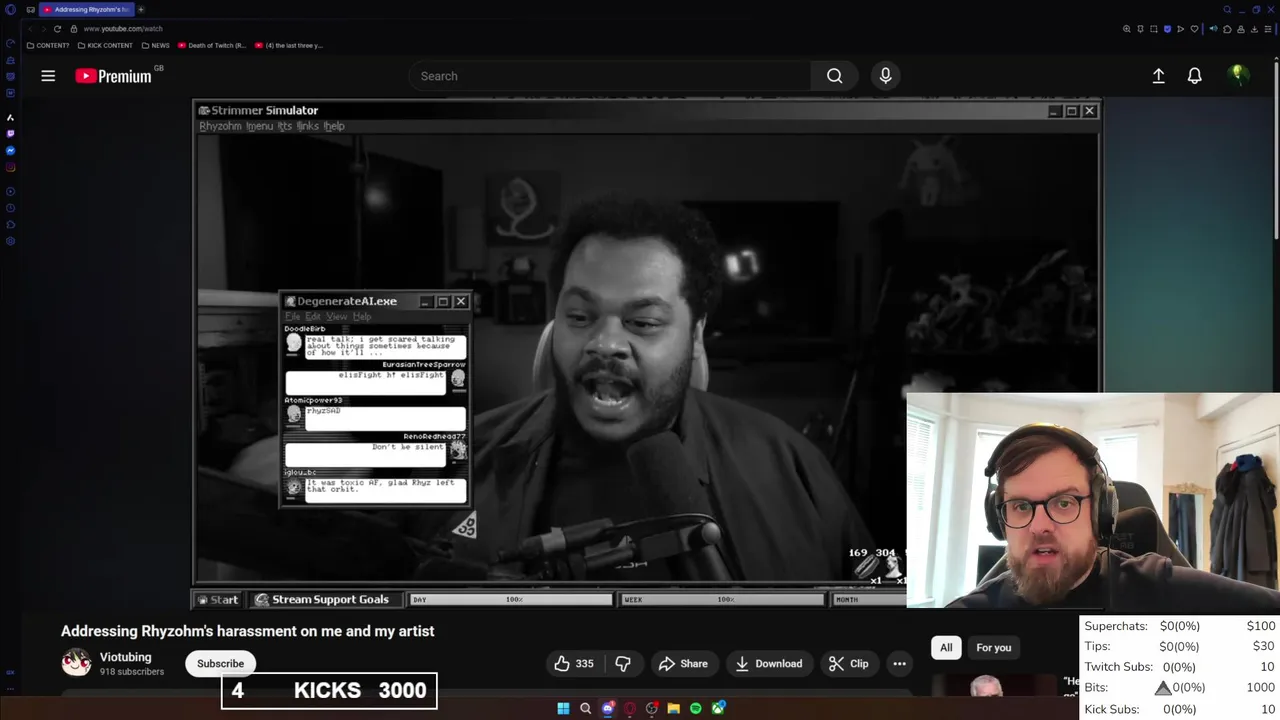The image size is (1280, 720).
Task: Open View menu in DegenerateAI.exe window
Action: click(x=337, y=316)
